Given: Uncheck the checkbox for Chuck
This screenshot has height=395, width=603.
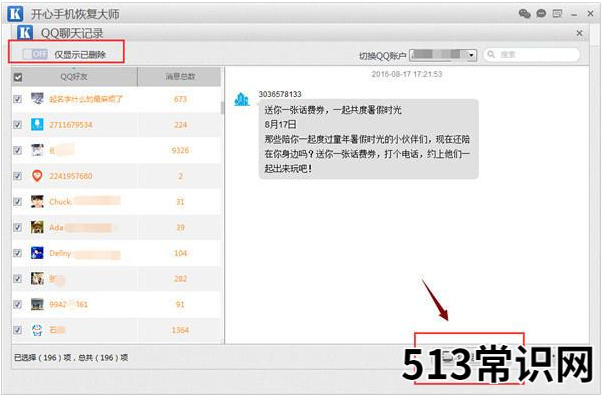Looking at the screenshot, I should (18, 202).
